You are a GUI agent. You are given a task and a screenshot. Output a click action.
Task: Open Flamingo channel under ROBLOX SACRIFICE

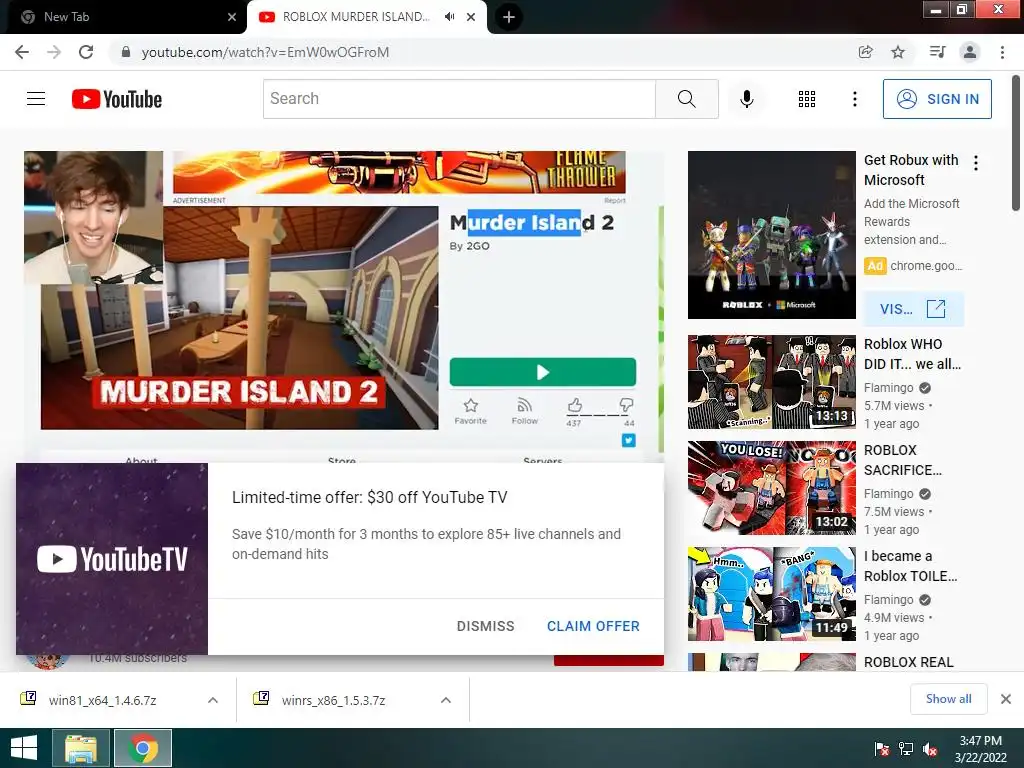pyautogui.click(x=889, y=494)
